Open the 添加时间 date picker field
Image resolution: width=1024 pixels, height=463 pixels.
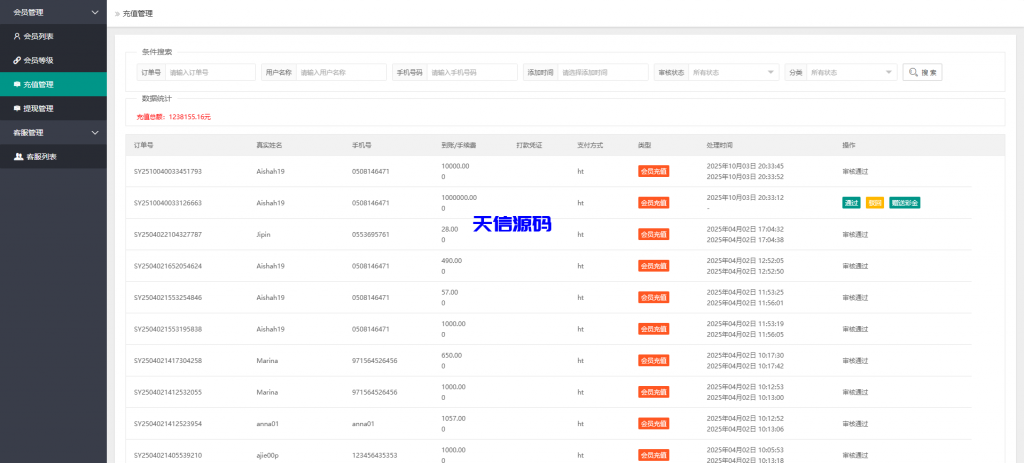(603, 72)
